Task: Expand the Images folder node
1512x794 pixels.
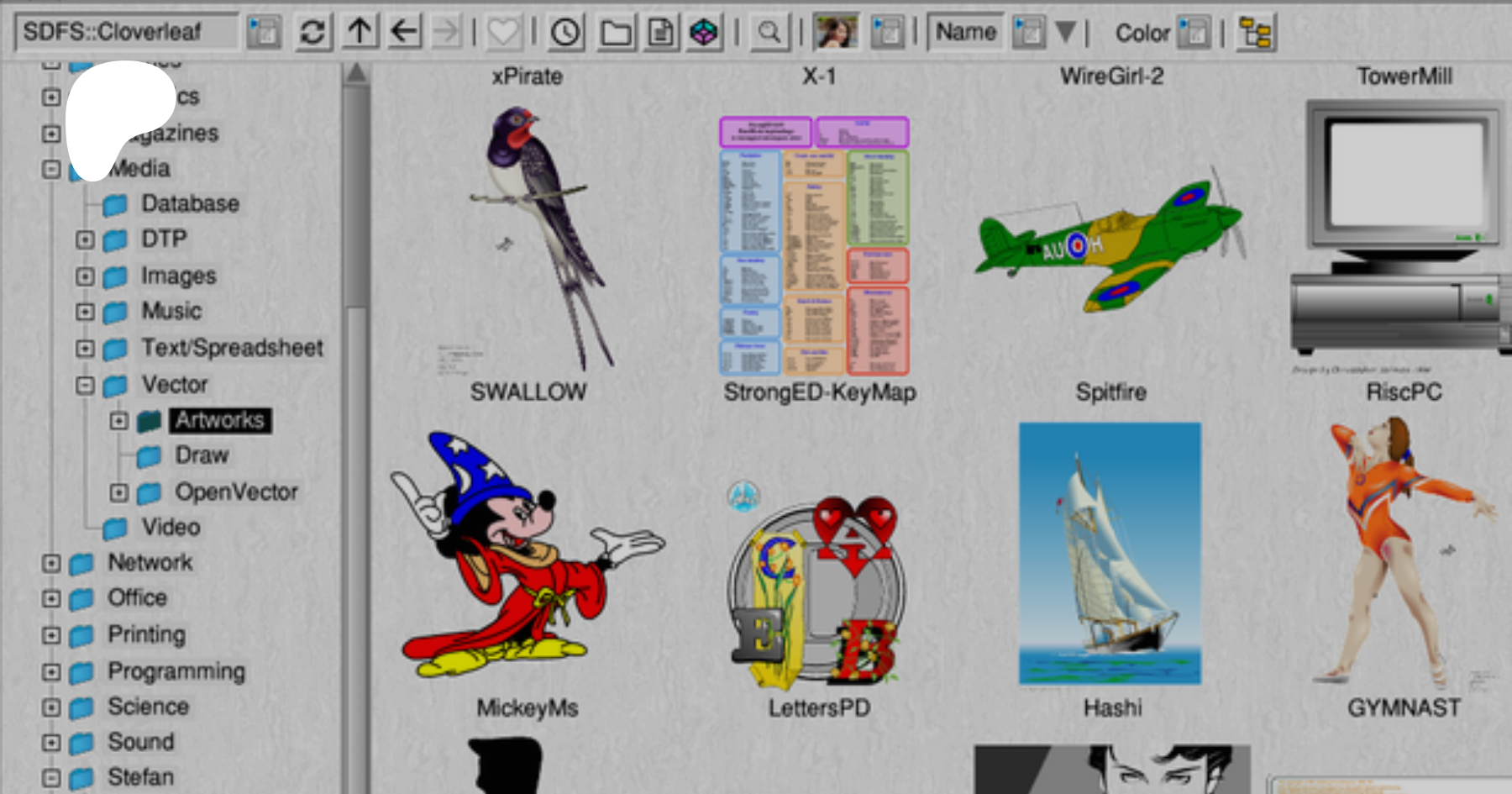Action: tap(85, 276)
